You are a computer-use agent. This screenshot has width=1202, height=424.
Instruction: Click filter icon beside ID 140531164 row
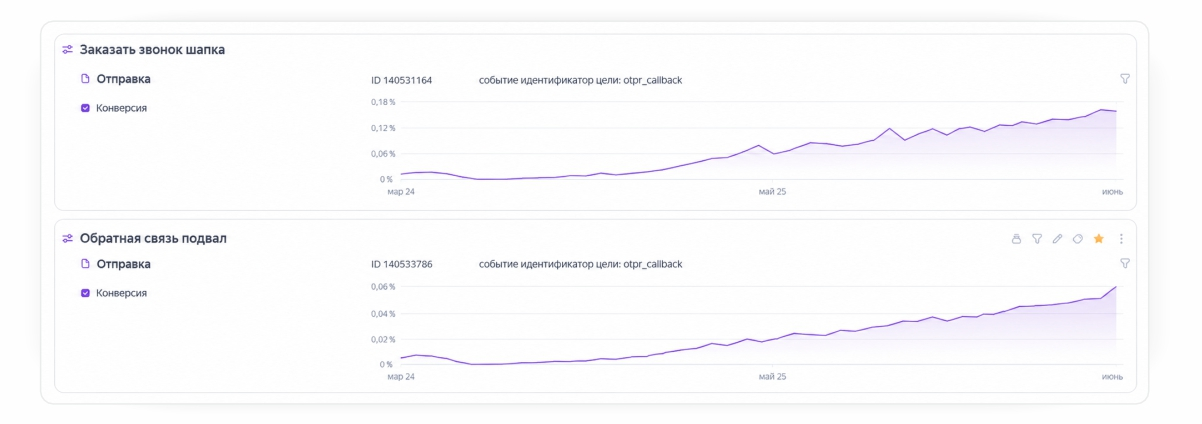tap(1125, 79)
